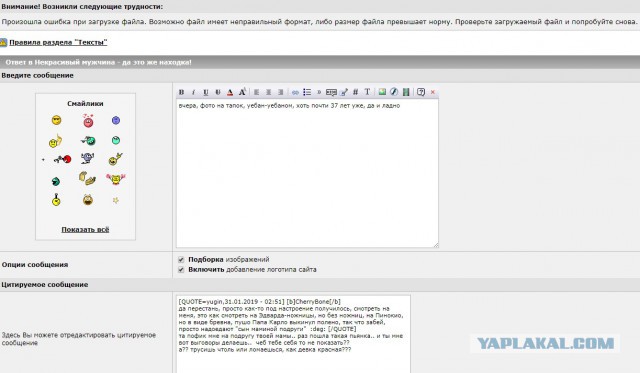Insert a hyperlink with the chain icon
This screenshot has width=640, height=373.
pos(295,92)
